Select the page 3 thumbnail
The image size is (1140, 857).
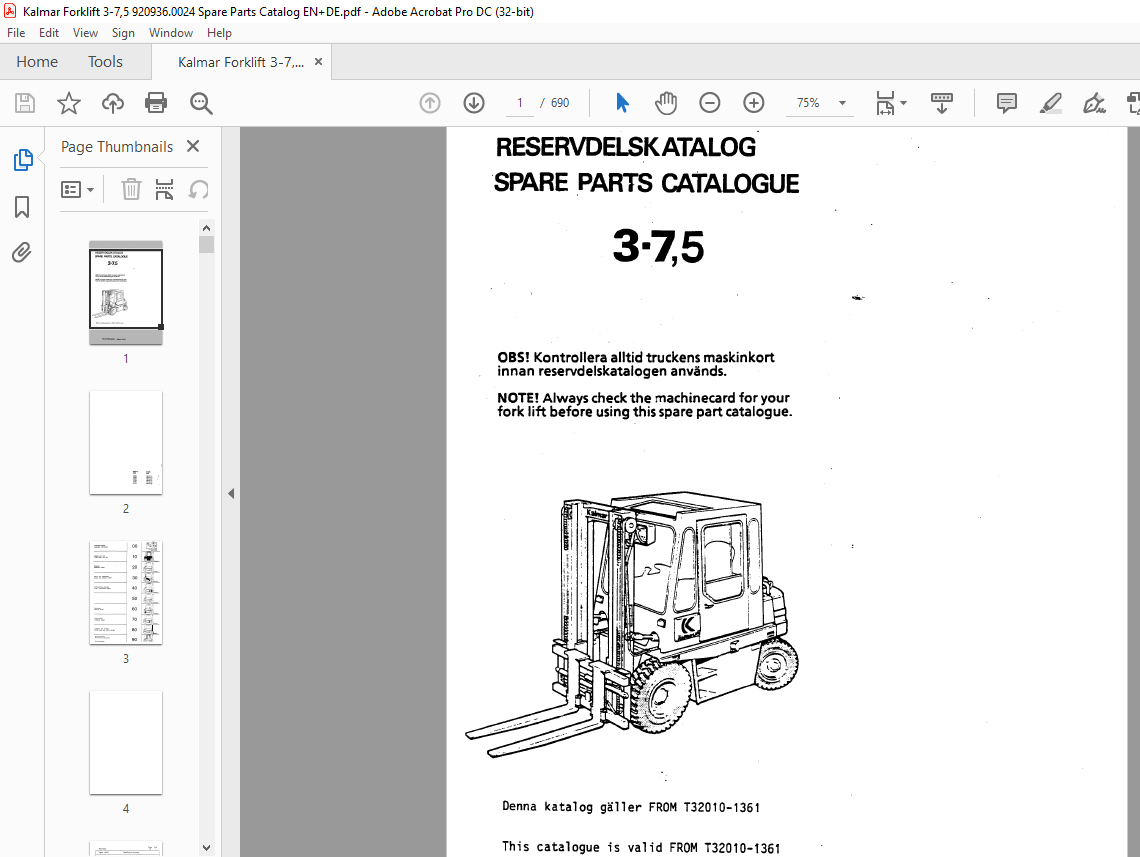click(x=126, y=592)
